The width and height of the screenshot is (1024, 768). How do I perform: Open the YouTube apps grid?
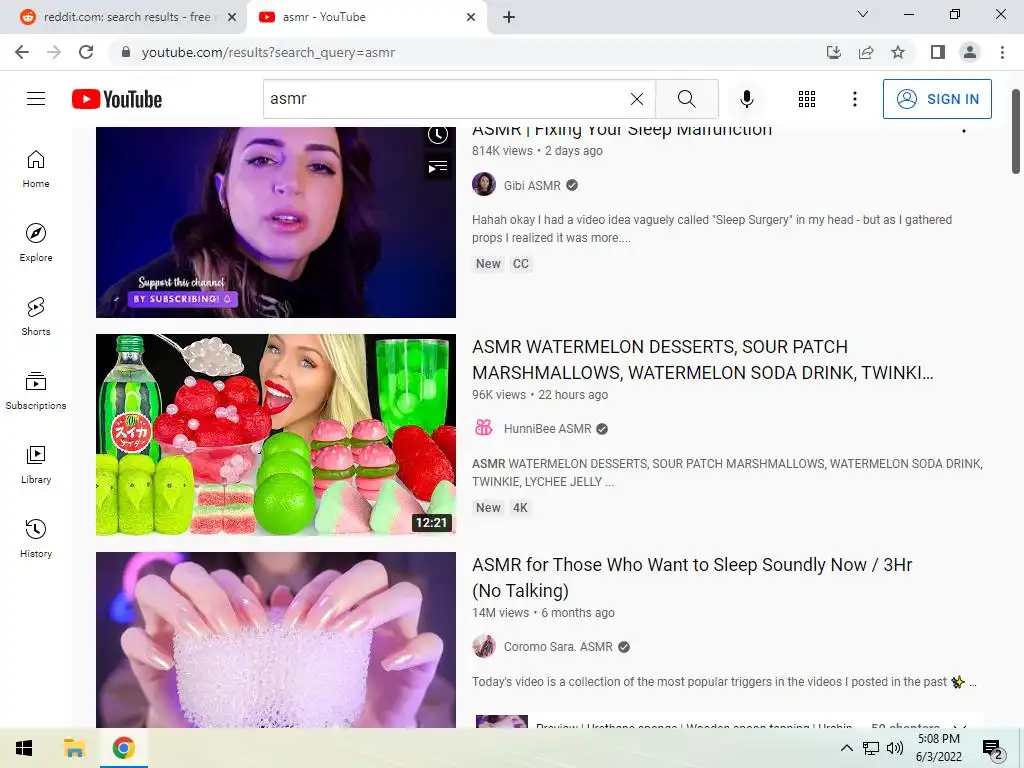pyautogui.click(x=807, y=99)
